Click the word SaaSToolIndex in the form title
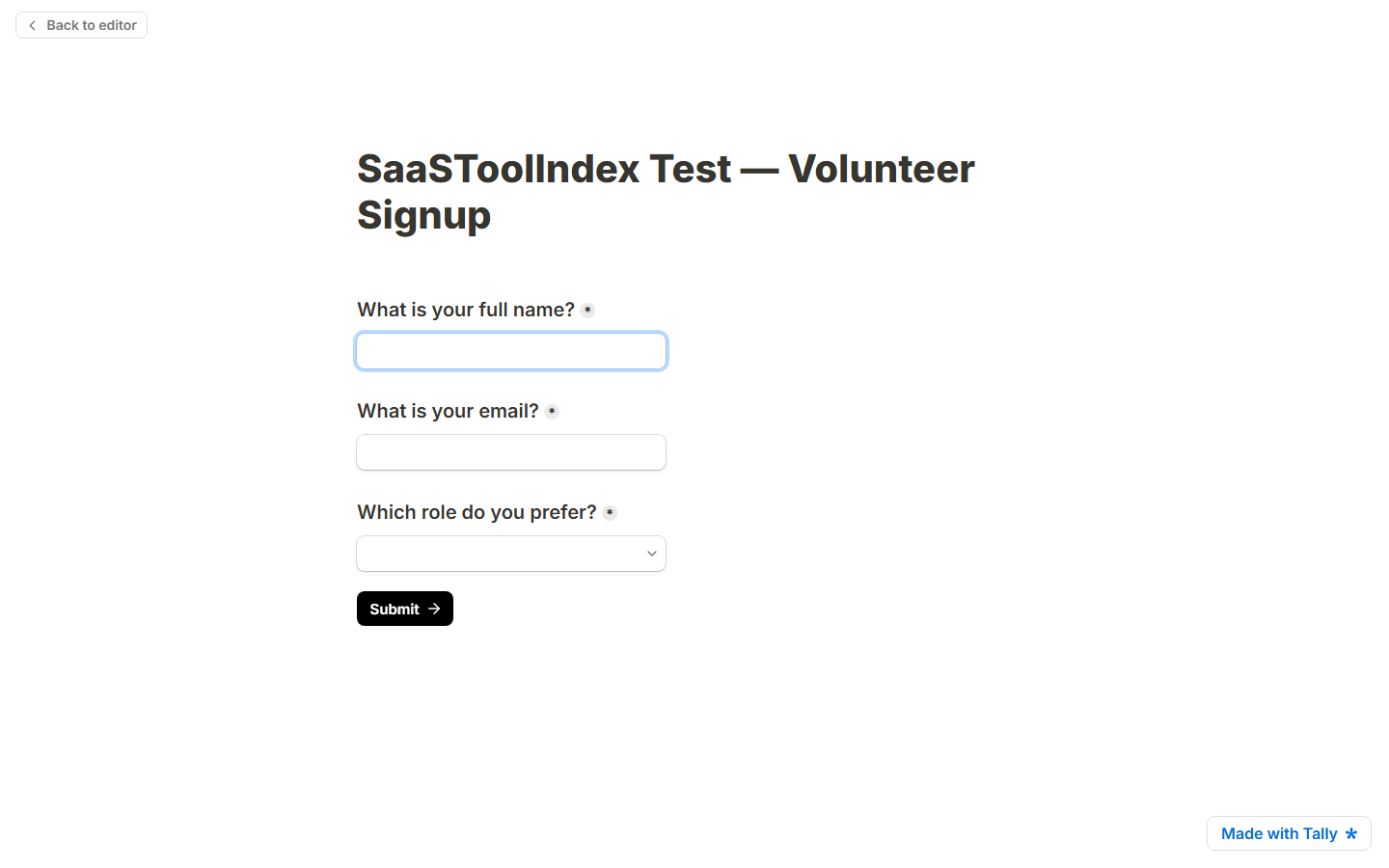Image resolution: width=1389 pixels, height=868 pixels. [499, 169]
